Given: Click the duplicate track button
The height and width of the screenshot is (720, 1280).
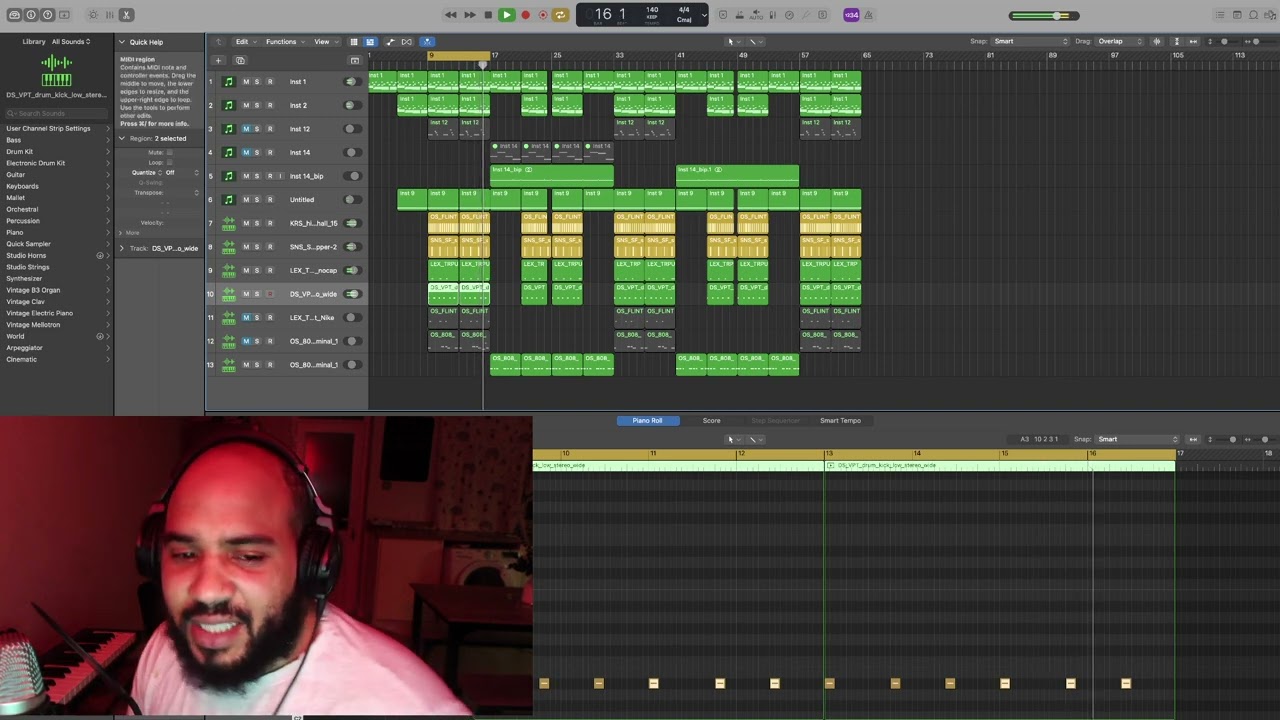Looking at the screenshot, I should coord(239,60).
